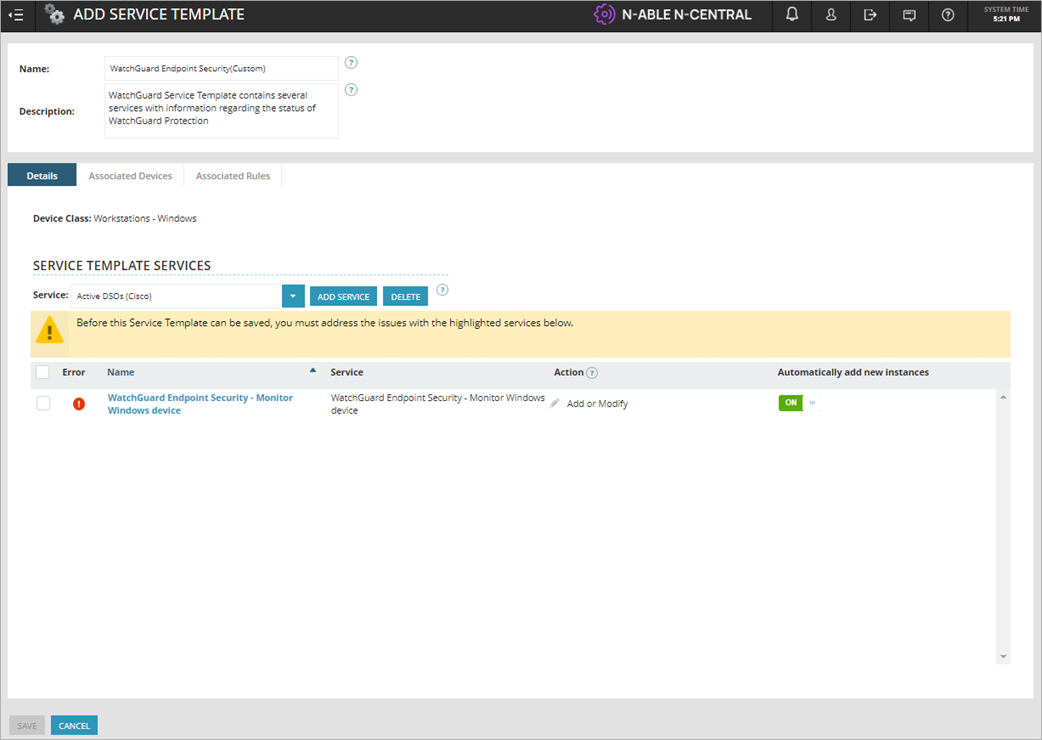This screenshot has width=1042, height=740.
Task: Turn off automatically add new instances toggle
Action: click(x=791, y=403)
